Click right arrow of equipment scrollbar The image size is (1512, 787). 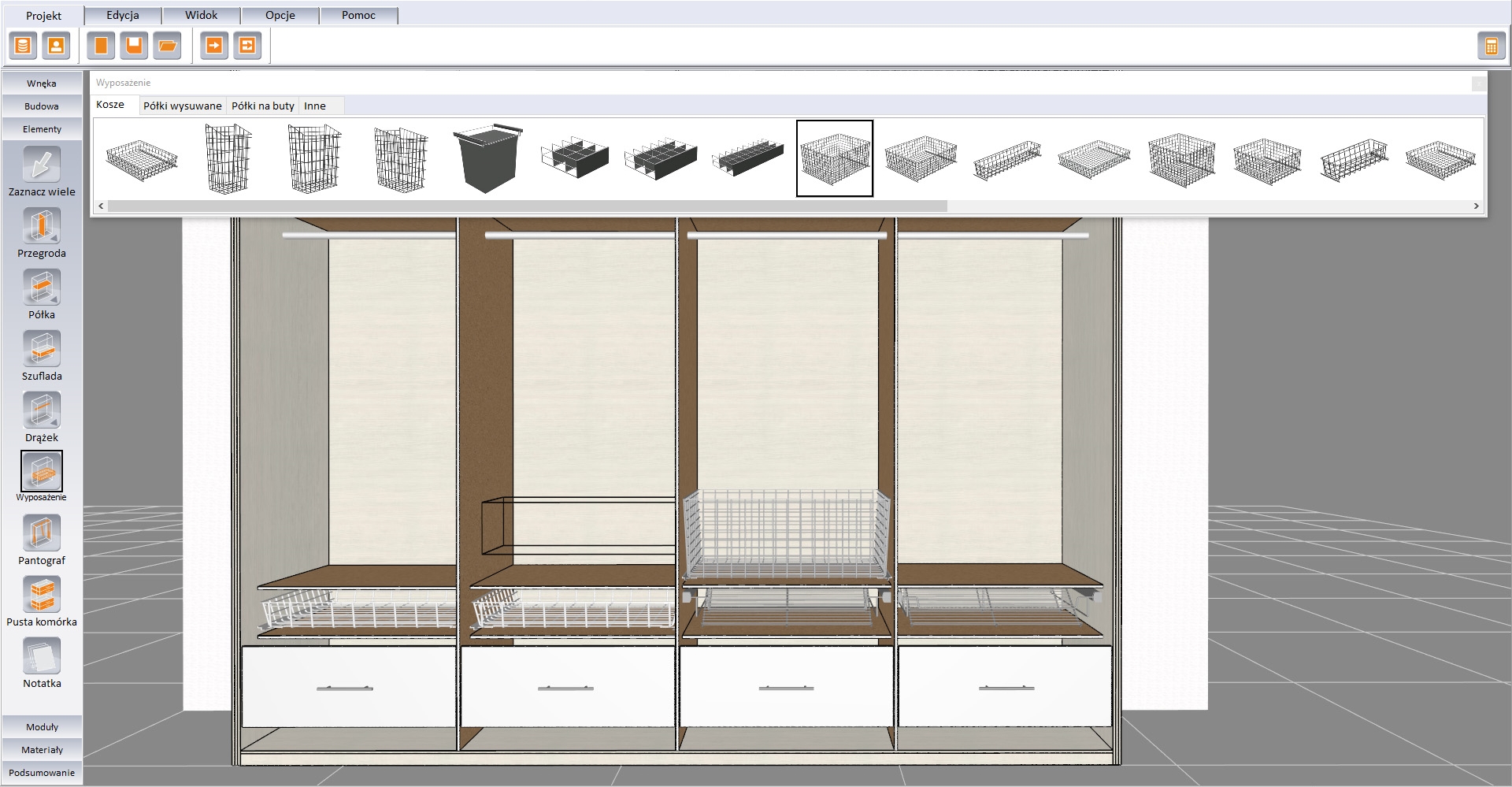coord(1476,206)
